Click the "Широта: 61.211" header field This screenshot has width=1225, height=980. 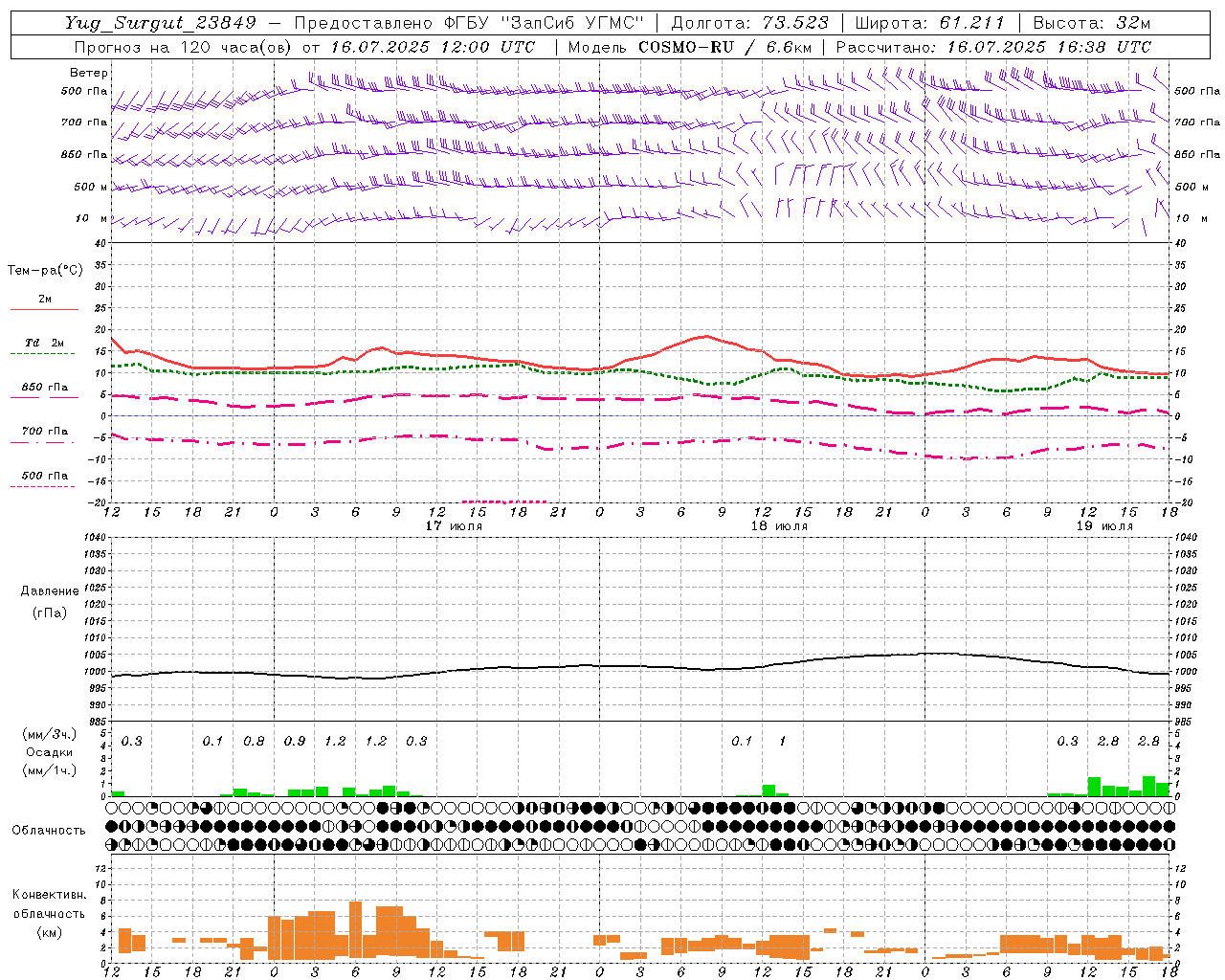pyautogui.click(x=928, y=24)
